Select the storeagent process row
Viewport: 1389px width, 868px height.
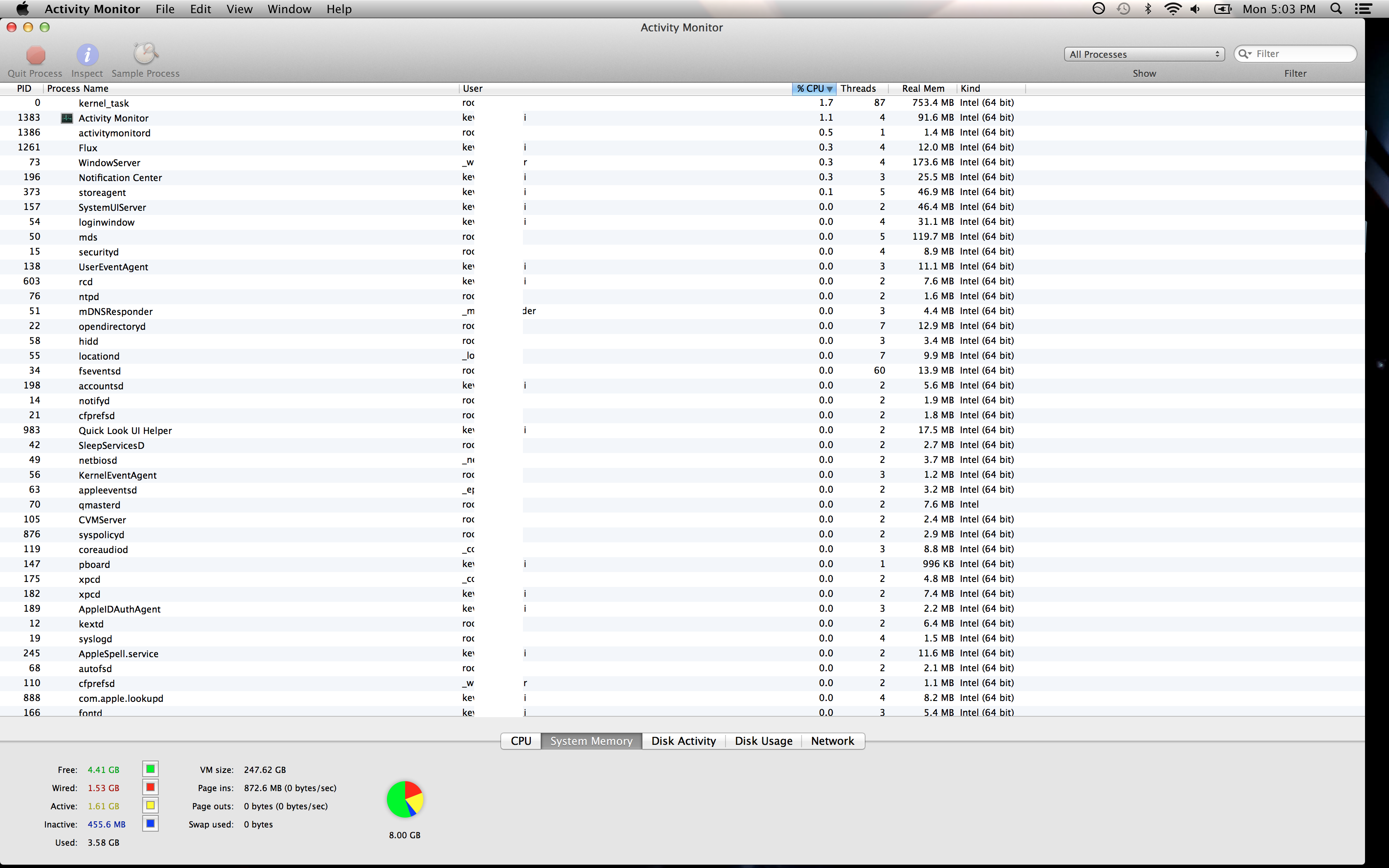click(682, 192)
